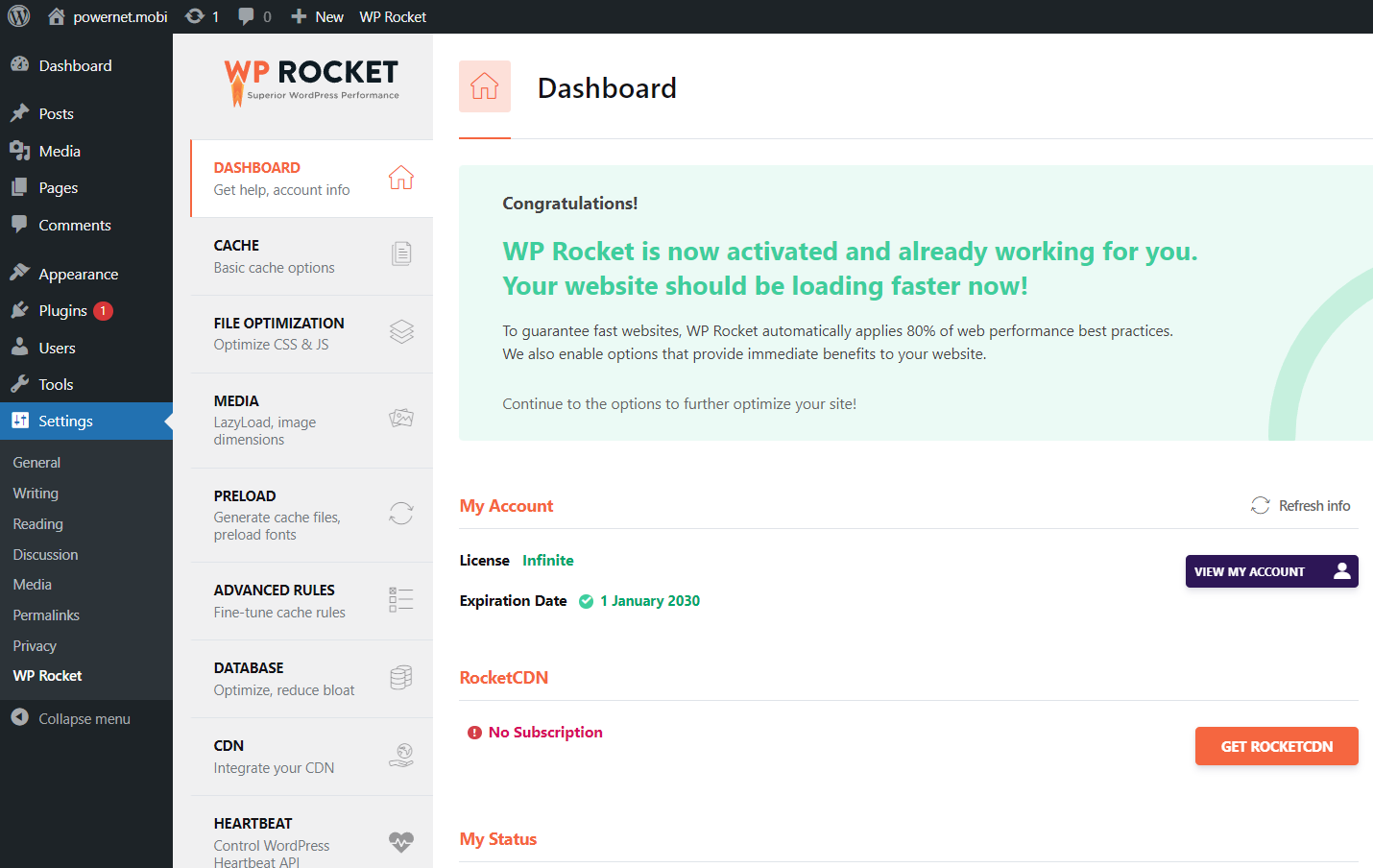Viewport: 1373px width, 868px height.
Task: Click the RocketCDN section heading
Action: pyautogui.click(x=504, y=677)
